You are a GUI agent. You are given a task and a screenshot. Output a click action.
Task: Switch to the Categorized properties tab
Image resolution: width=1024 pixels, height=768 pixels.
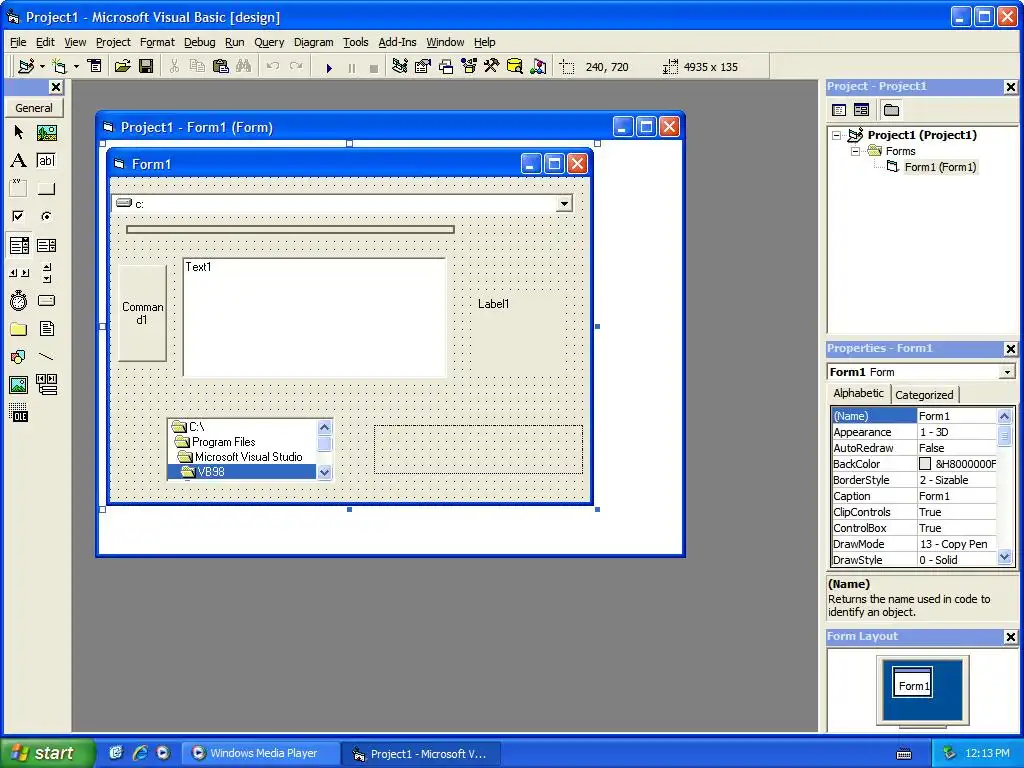[x=924, y=394]
